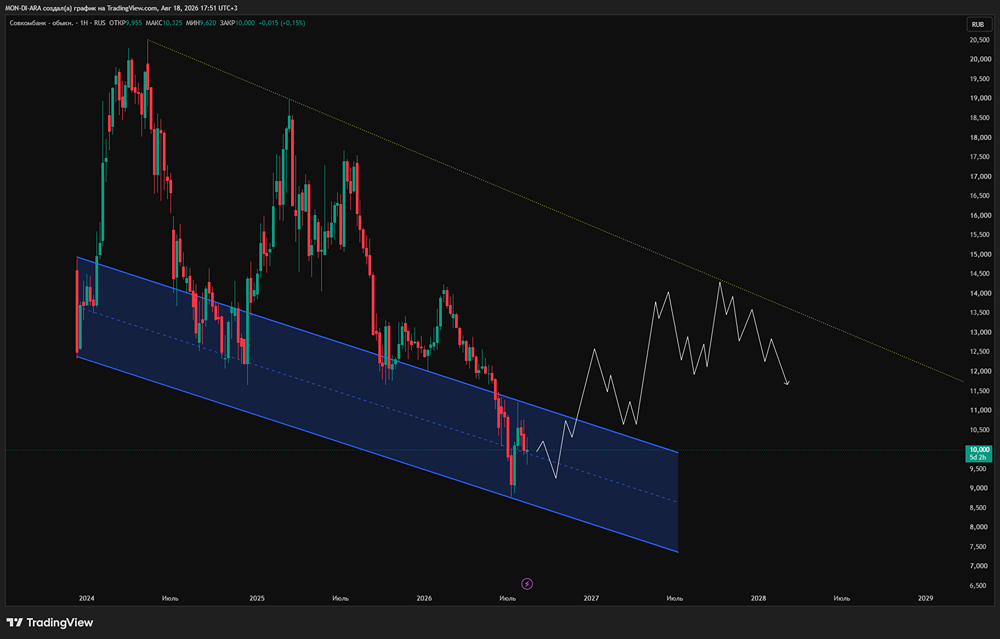Click the 11,000 price axis label
1000x639 pixels.
980,410
